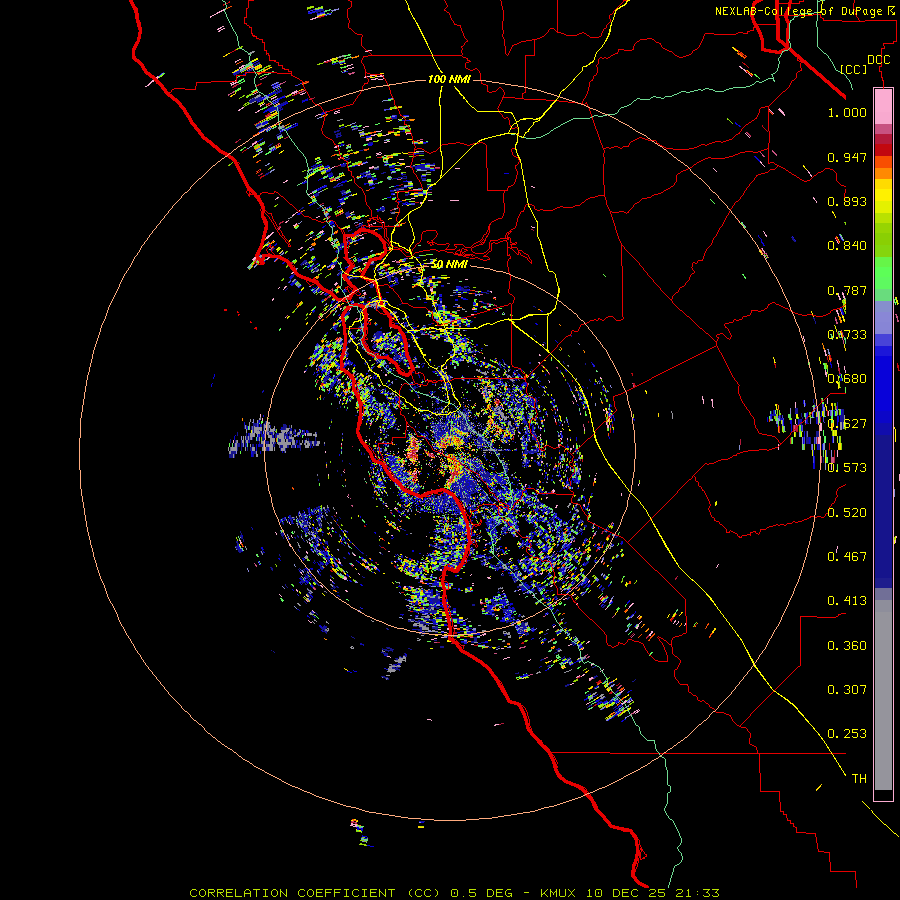Click the "0.467" color scale value
Viewport: 900px width, 900px height.
pos(847,556)
